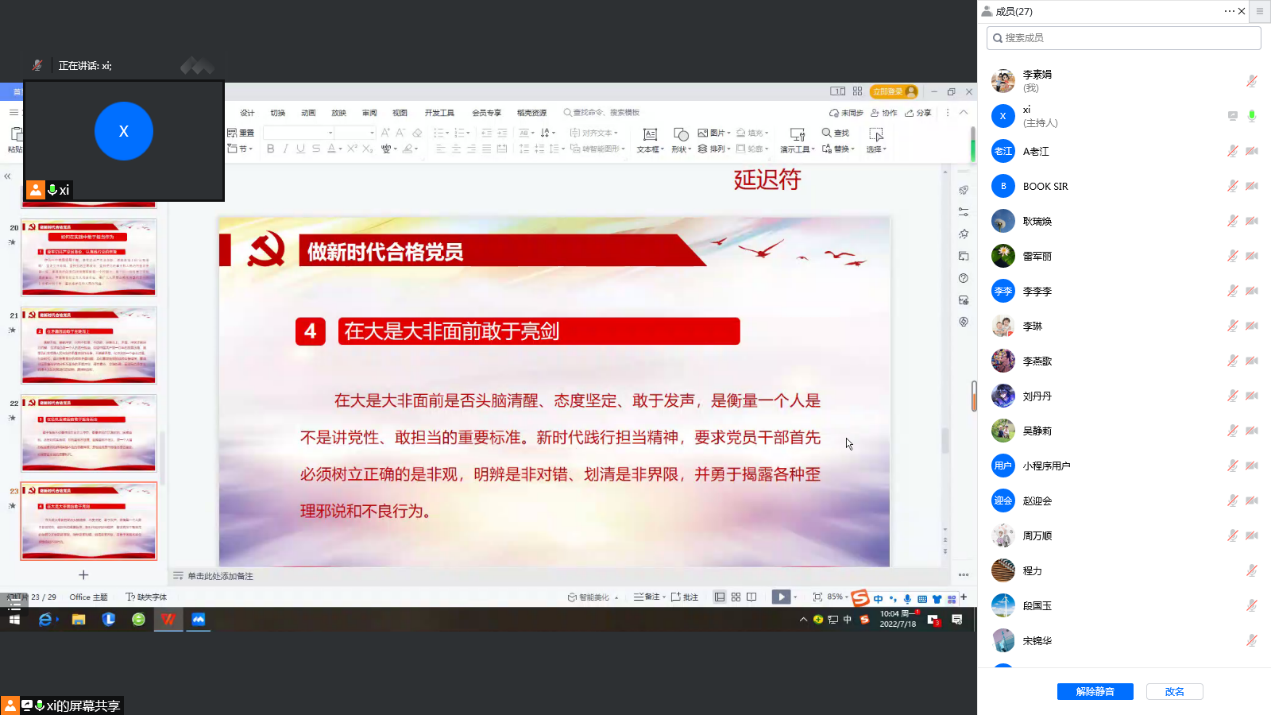1271x715 pixels.
Task: Open the 审阅 ribbon tab
Action: [369, 113]
